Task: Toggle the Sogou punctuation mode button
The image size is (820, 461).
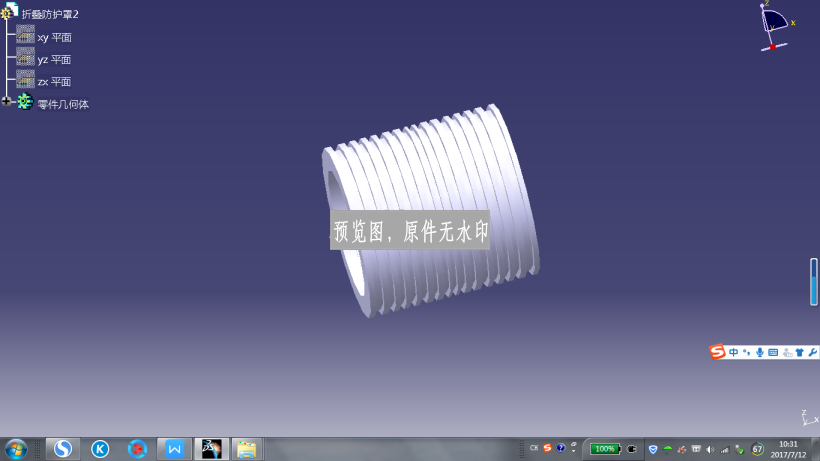Action: 746,352
